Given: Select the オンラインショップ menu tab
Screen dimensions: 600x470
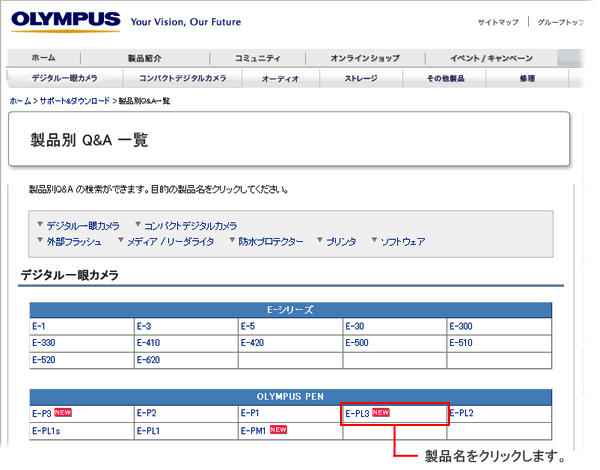Looking at the screenshot, I should coord(365,58).
